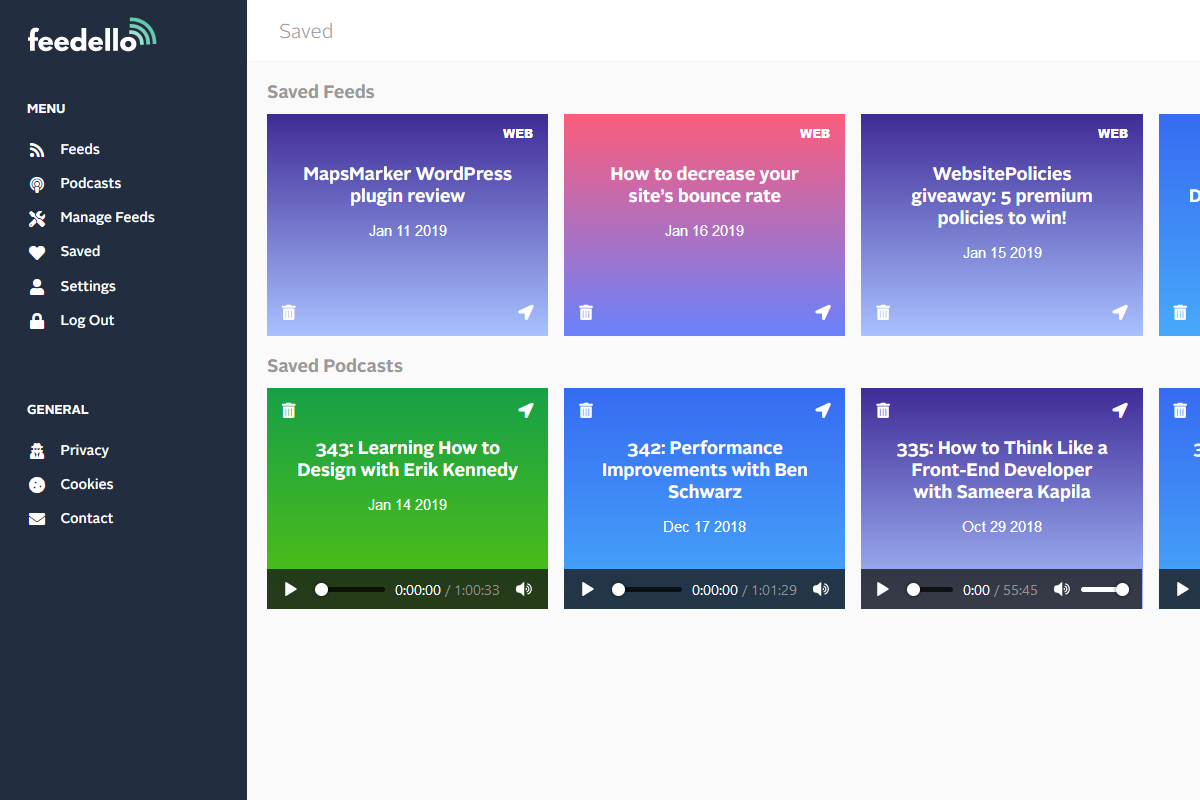Delete podcast 342 with Ben Schwarz
The width and height of the screenshot is (1200, 800).
pos(586,410)
